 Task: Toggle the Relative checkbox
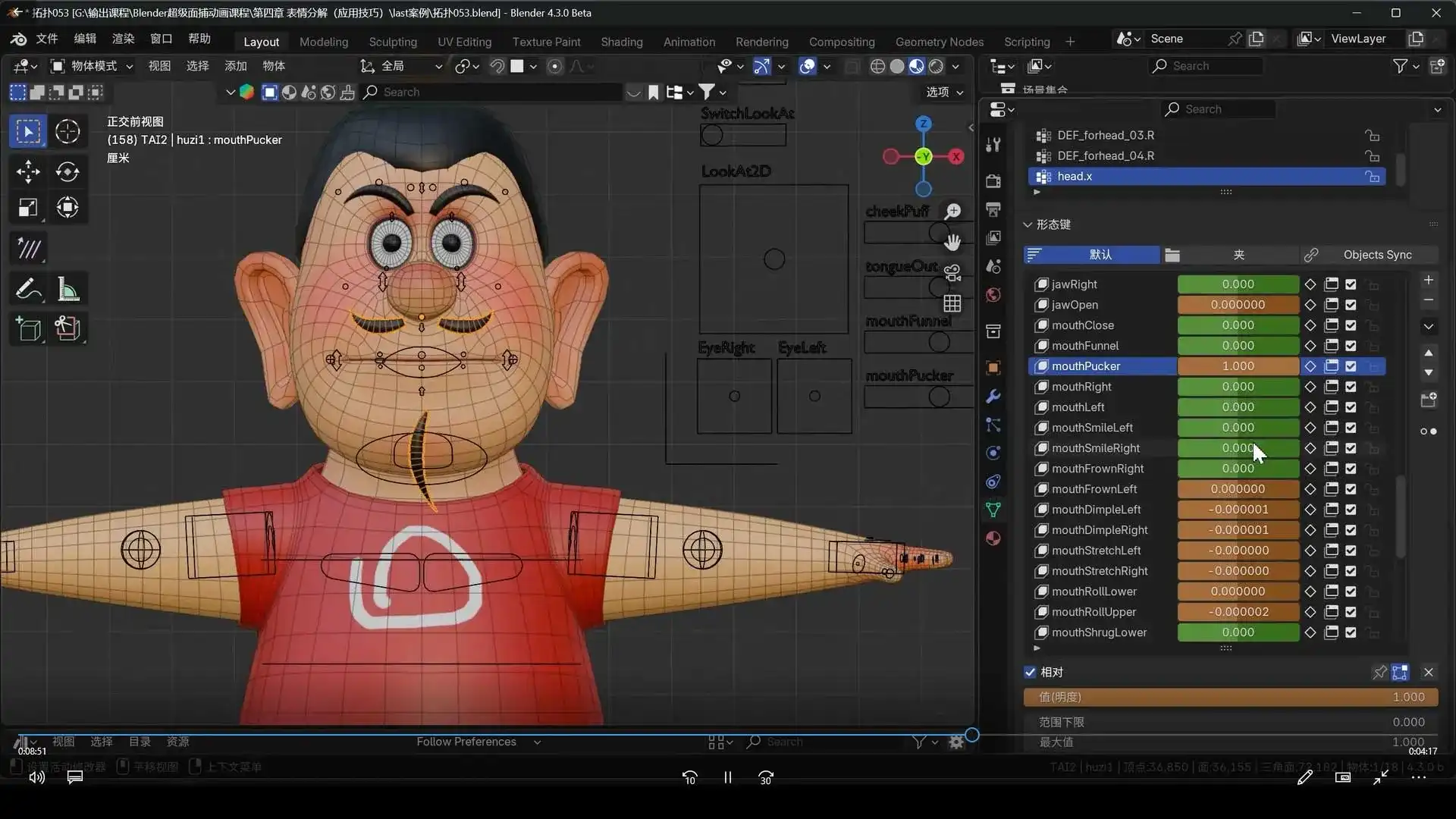[1030, 672]
